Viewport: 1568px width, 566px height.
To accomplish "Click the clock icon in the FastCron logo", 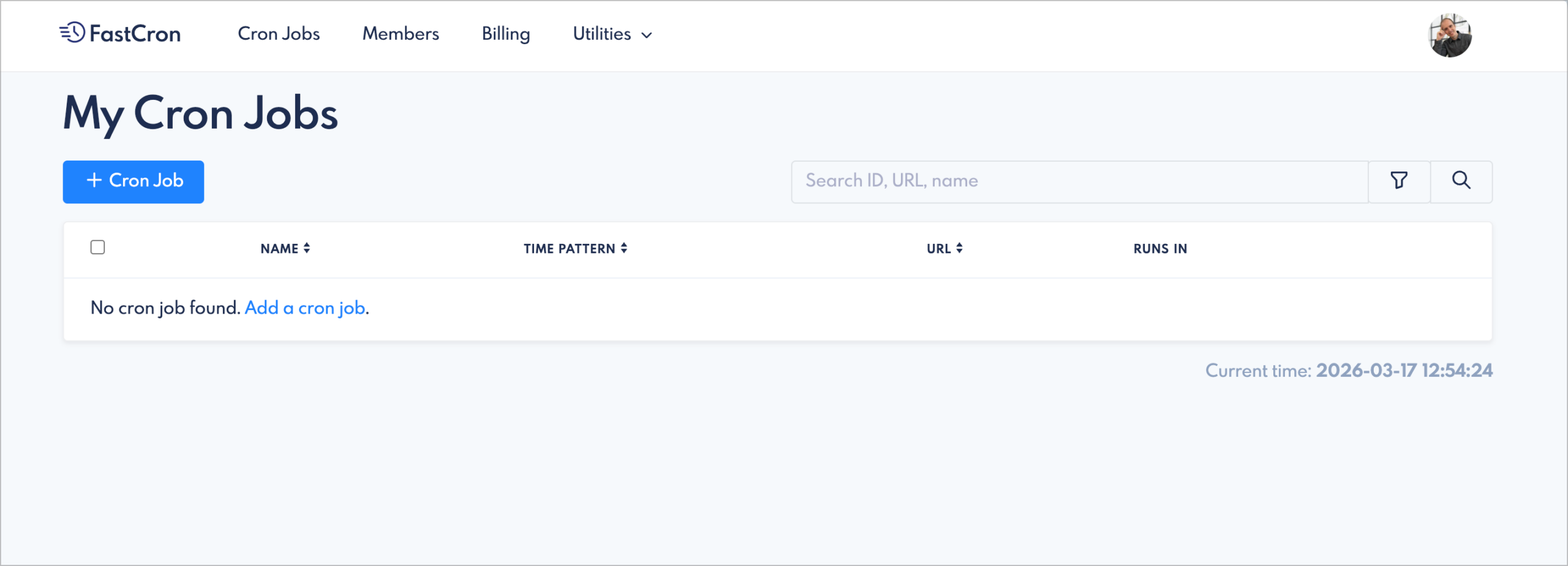I will [71, 34].
